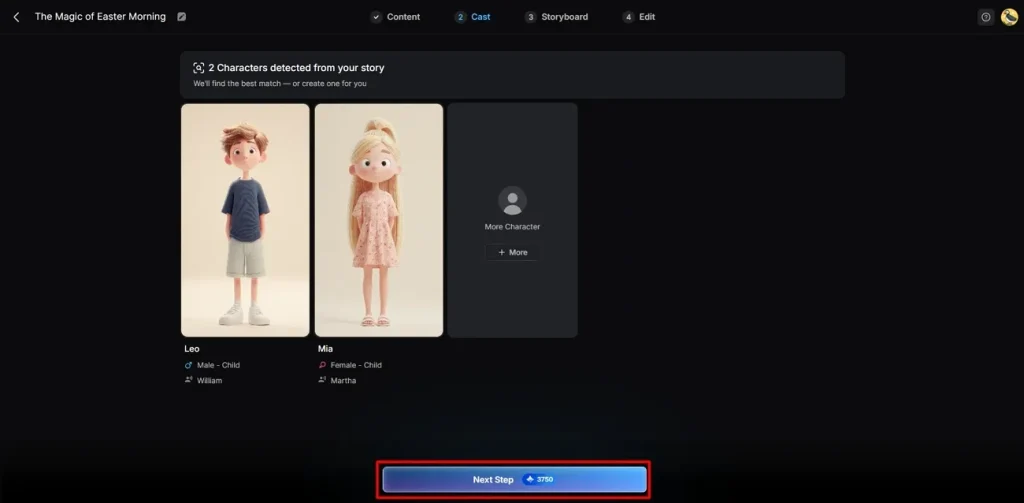Click the Next Step button
The height and width of the screenshot is (503, 1024).
[x=515, y=479]
